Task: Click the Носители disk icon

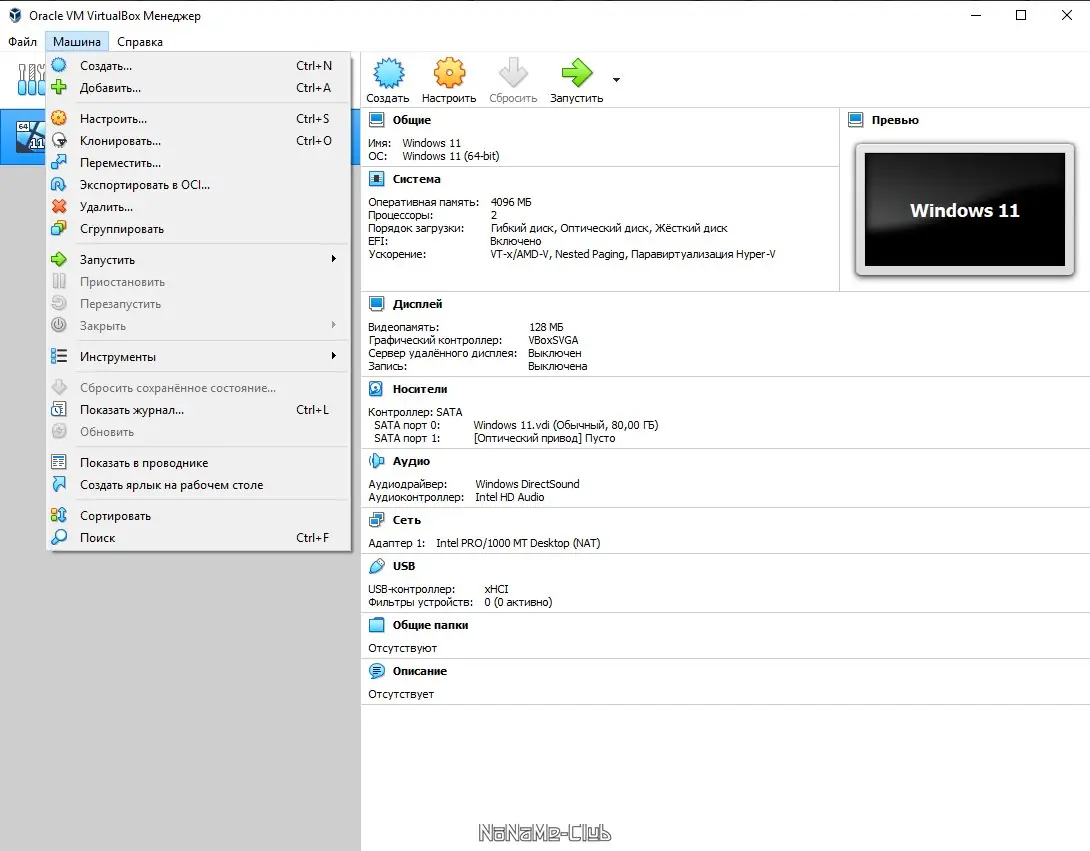Action: click(x=376, y=389)
